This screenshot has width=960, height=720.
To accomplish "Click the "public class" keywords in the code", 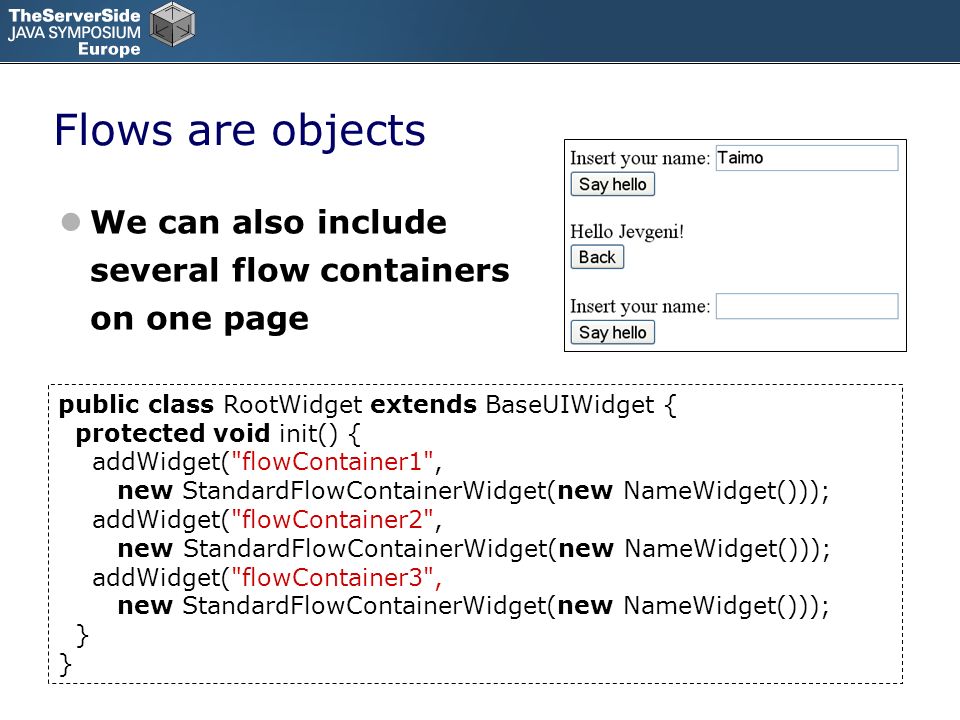I will [x=136, y=405].
